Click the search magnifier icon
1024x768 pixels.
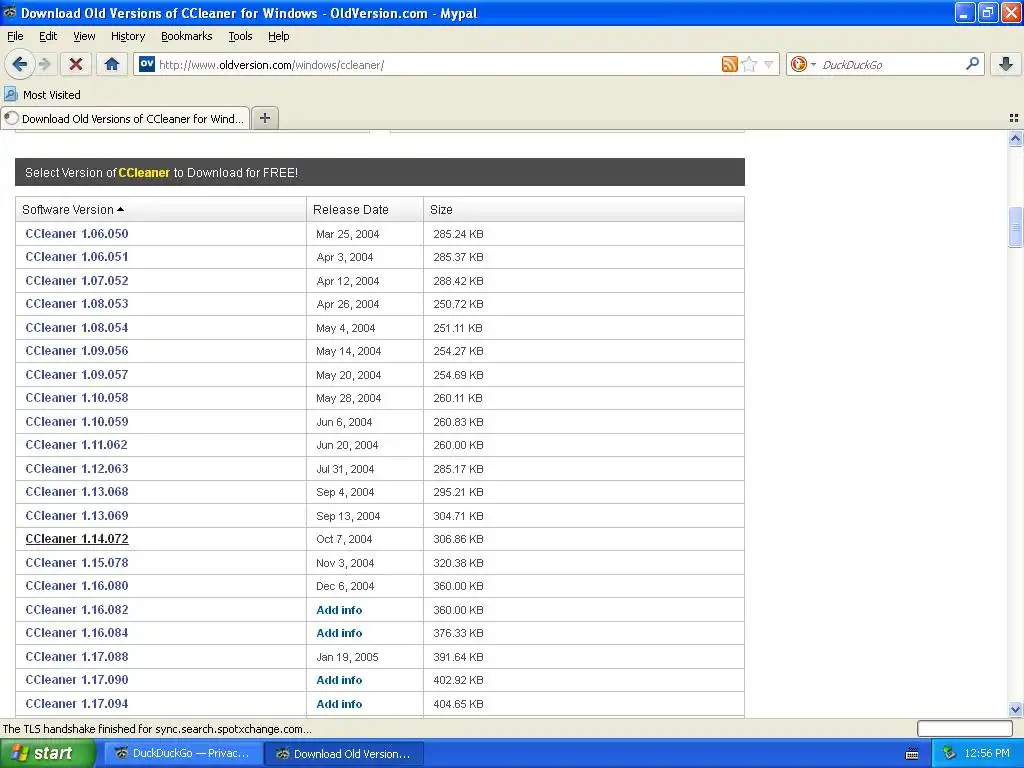pos(972,64)
